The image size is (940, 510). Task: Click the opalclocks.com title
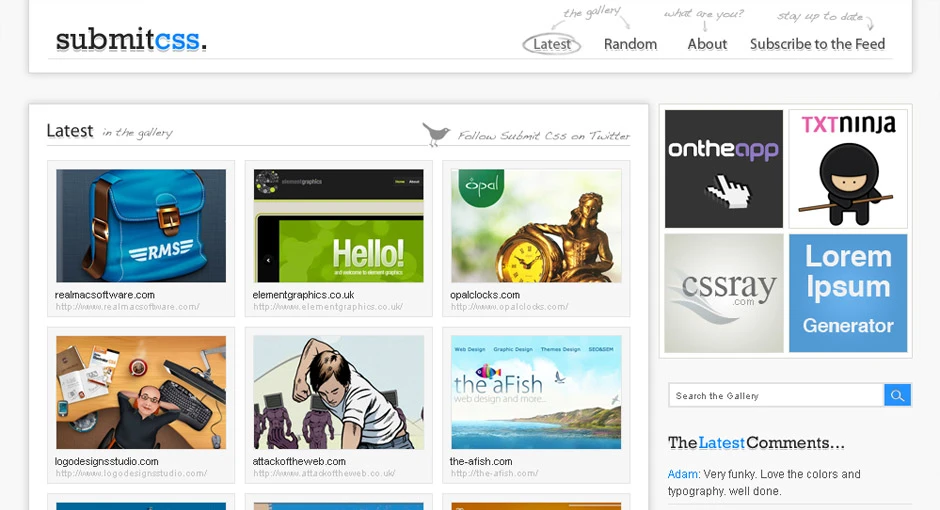pyautogui.click(x=485, y=295)
